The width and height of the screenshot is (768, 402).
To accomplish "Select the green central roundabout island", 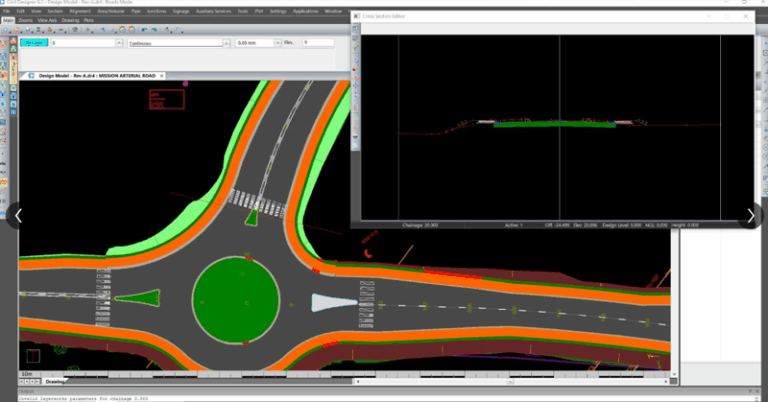I will tap(236, 300).
